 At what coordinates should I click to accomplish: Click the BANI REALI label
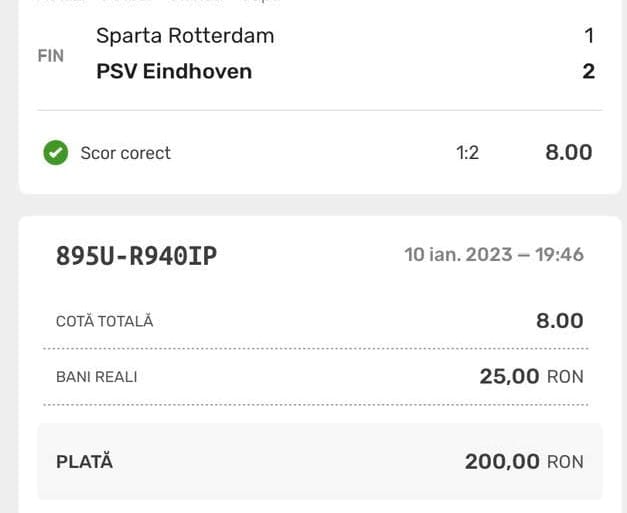tap(96, 377)
